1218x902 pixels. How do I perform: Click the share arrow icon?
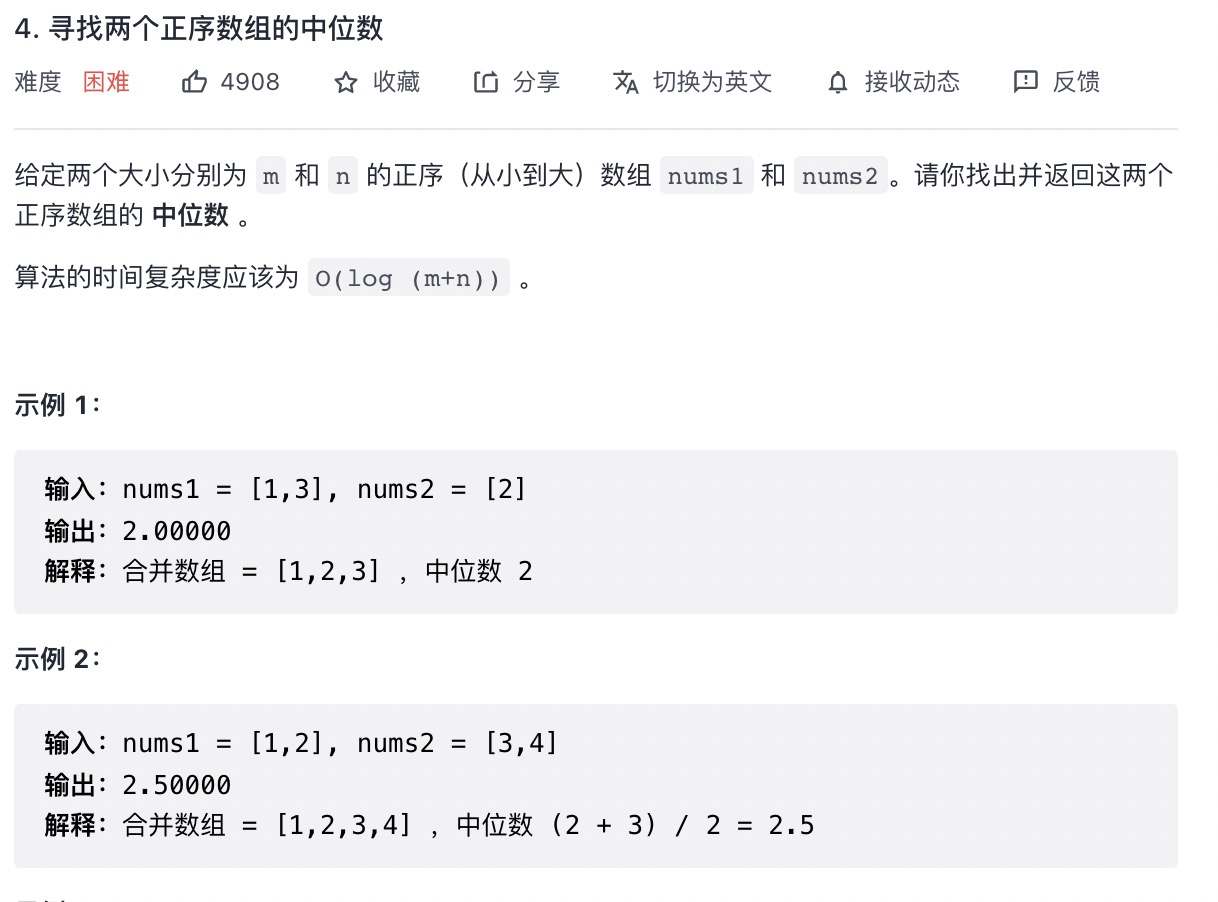tap(486, 82)
